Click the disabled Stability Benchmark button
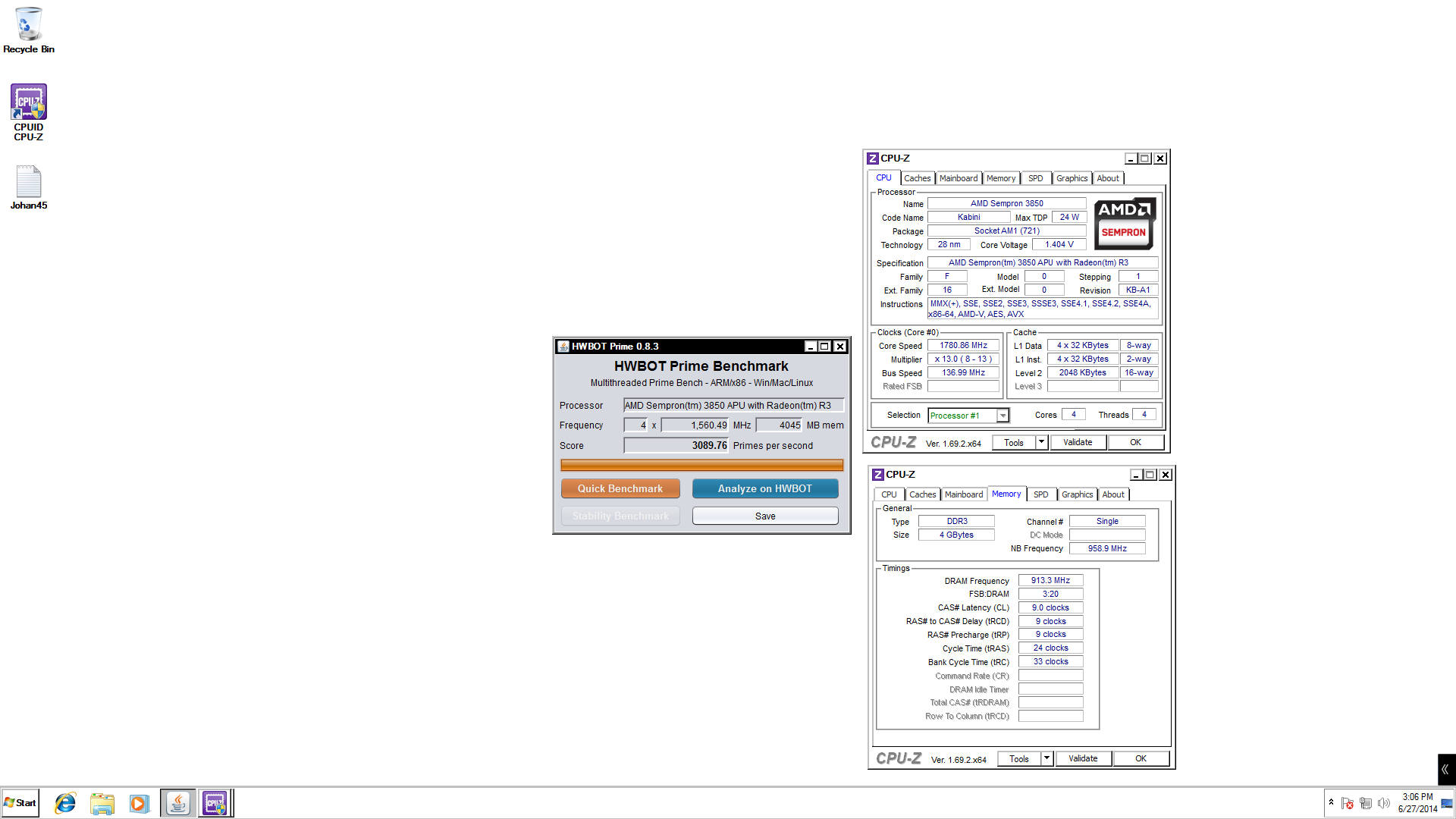1456x819 pixels. 620,516
